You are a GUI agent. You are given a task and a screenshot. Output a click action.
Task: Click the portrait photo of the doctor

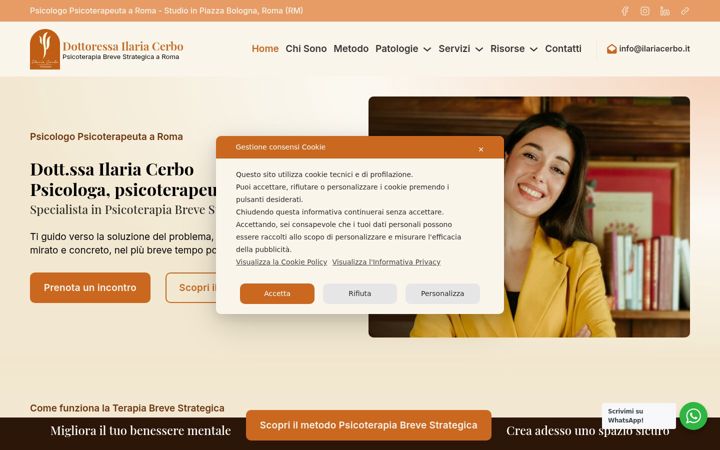tap(596, 217)
